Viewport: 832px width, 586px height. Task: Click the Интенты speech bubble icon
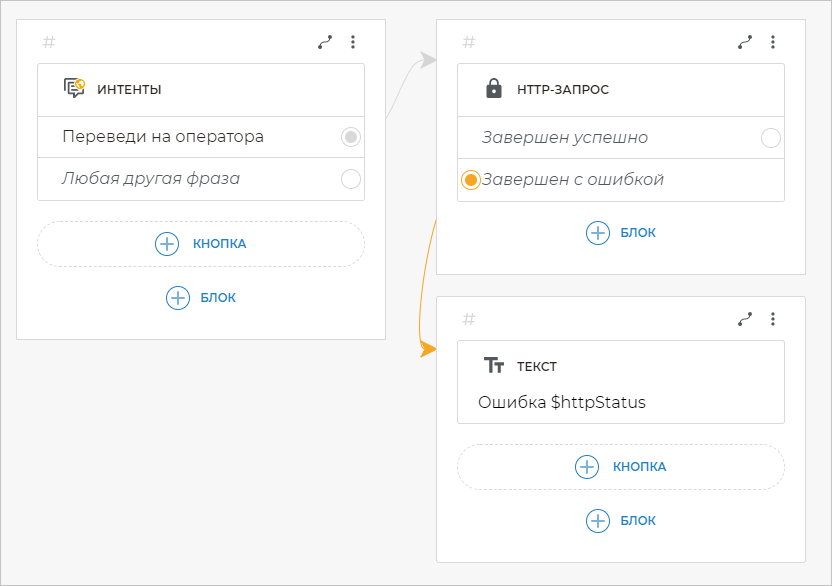[x=74, y=89]
